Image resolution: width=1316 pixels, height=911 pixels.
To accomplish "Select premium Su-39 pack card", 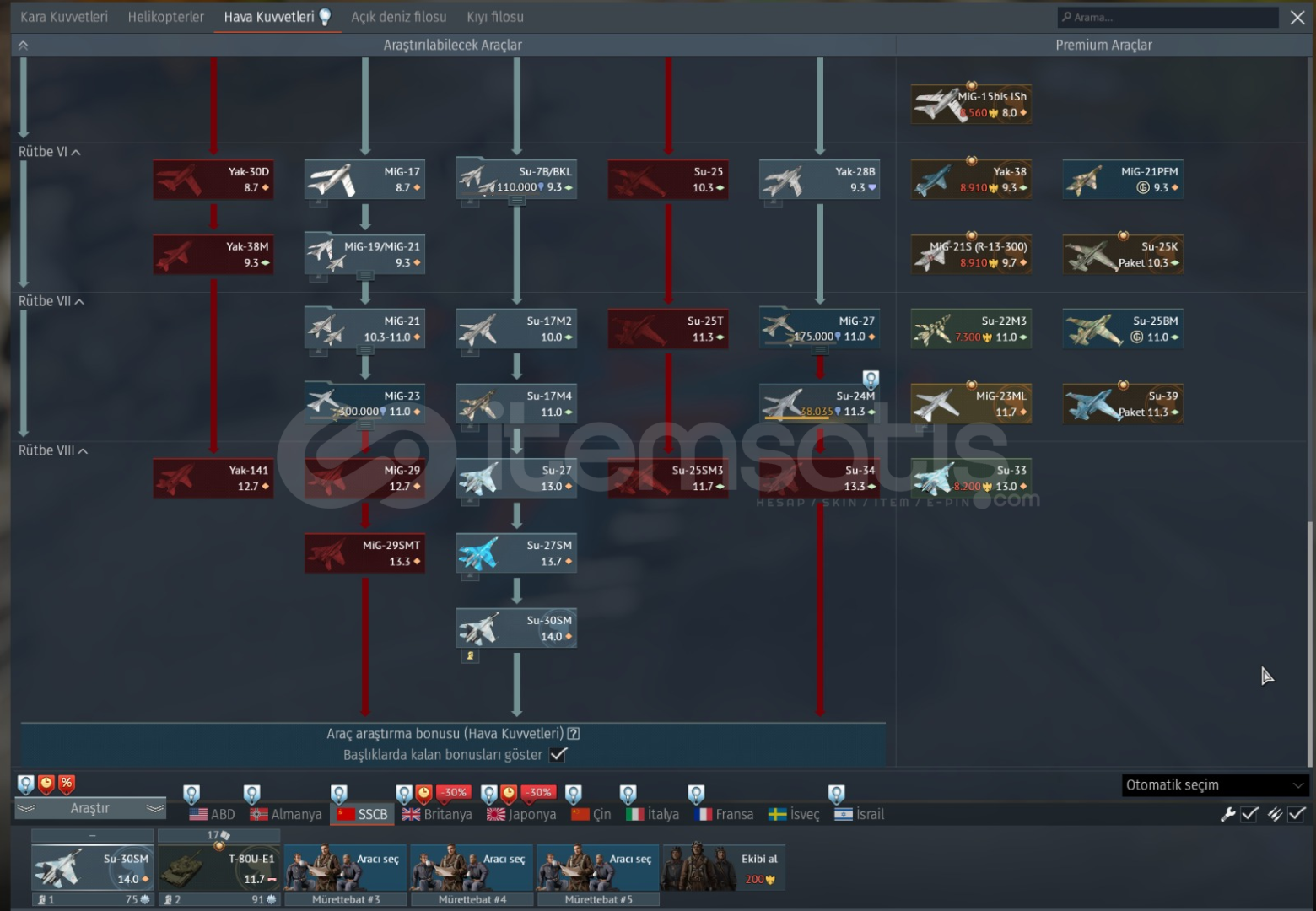I will (x=1123, y=404).
